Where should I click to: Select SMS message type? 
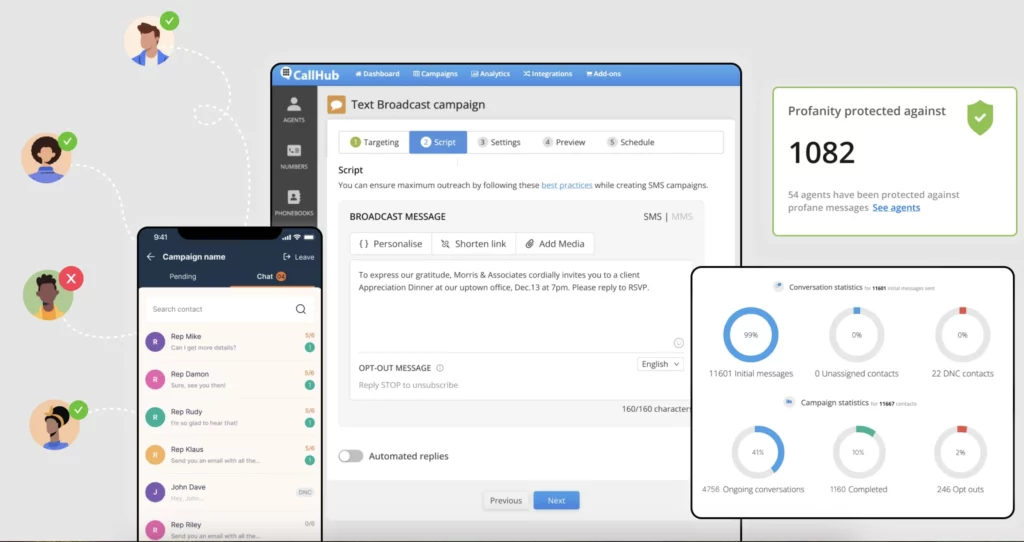click(652, 217)
